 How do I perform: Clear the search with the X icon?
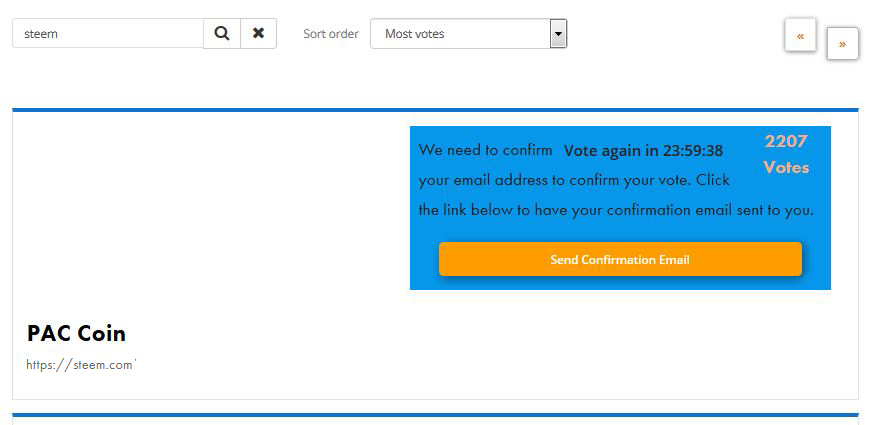pos(258,33)
